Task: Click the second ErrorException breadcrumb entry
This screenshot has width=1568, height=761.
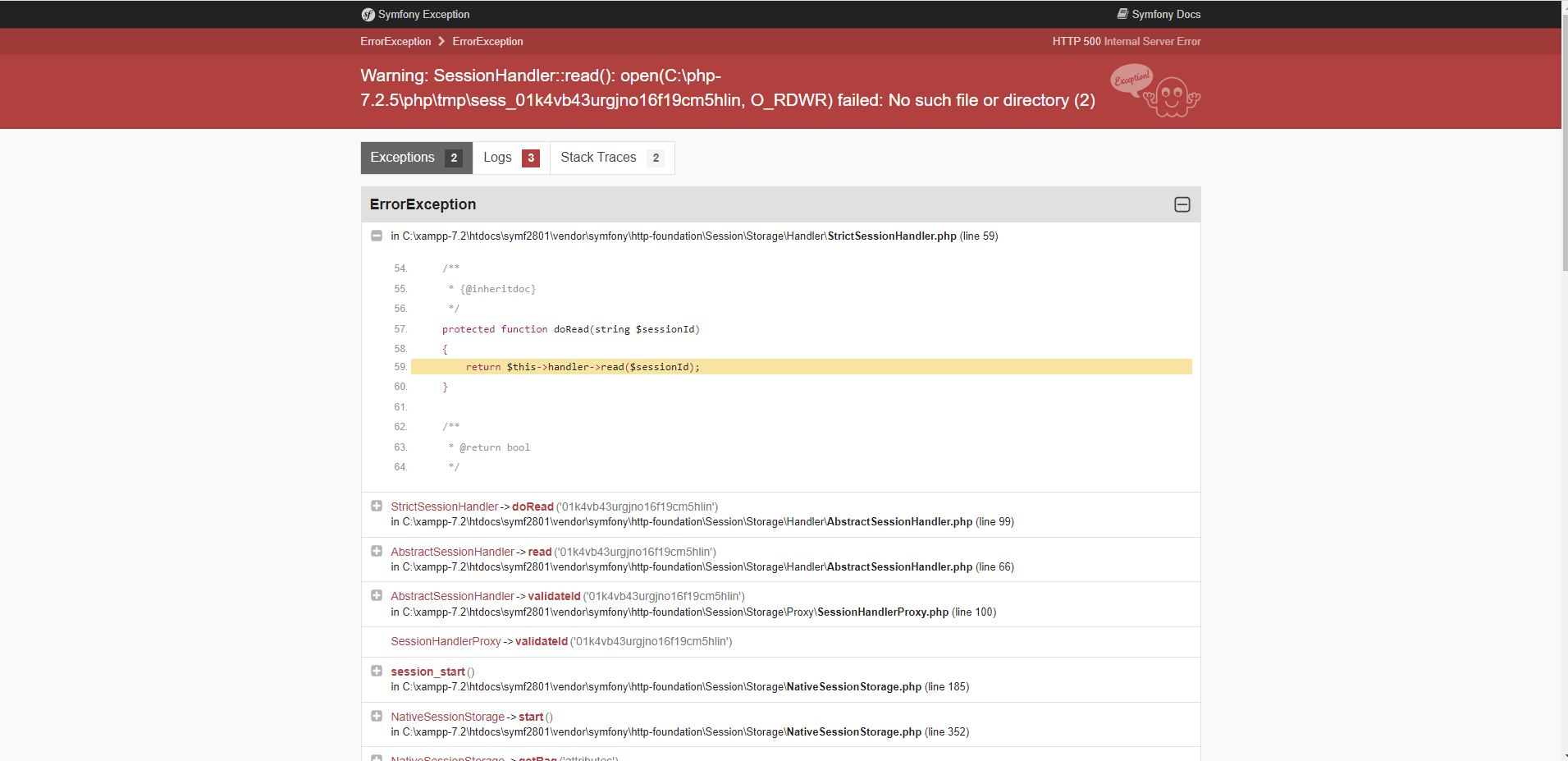Action: pyautogui.click(x=487, y=41)
